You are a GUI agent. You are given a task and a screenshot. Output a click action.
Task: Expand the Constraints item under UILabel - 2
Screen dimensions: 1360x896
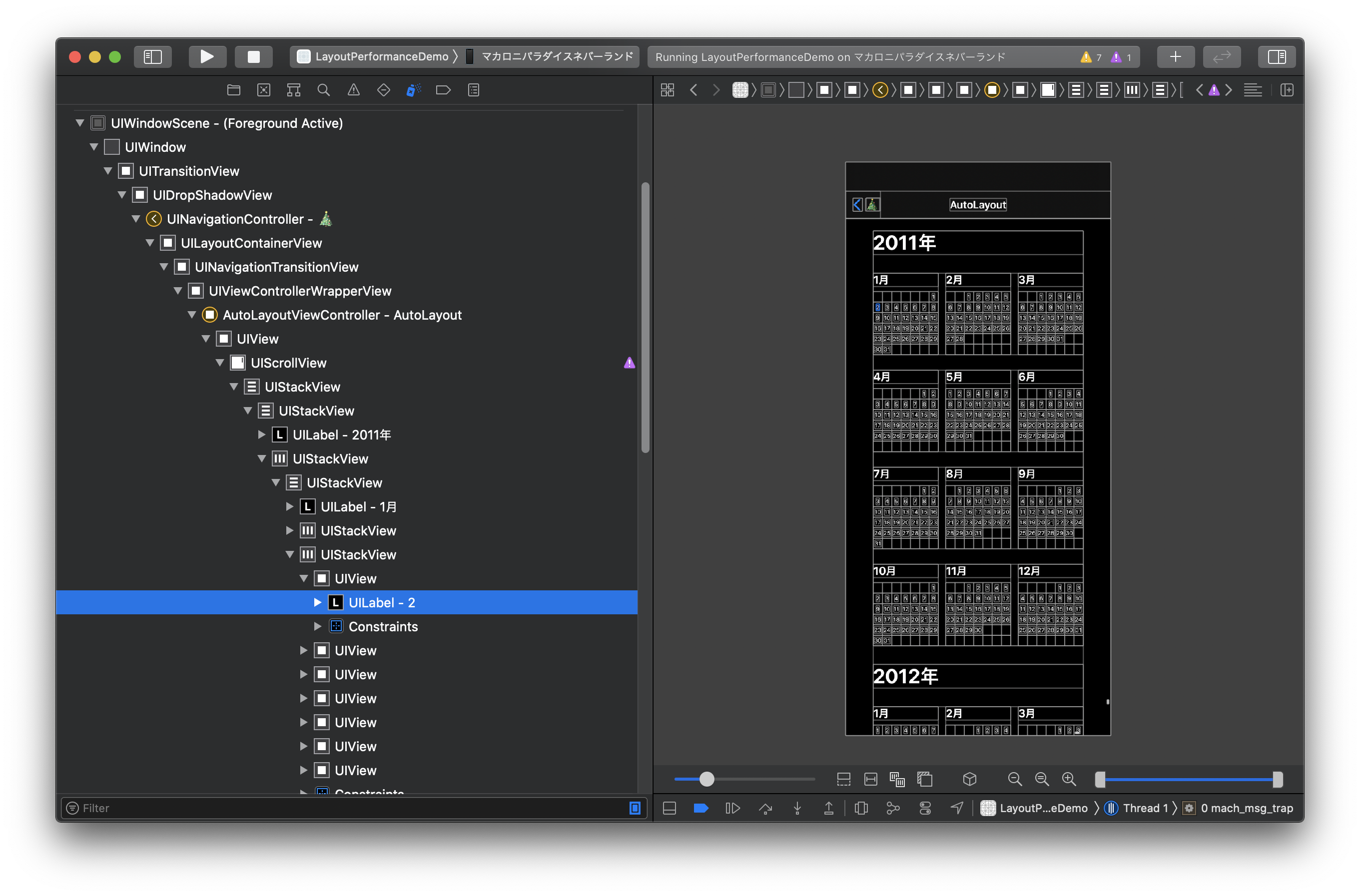coord(318,627)
